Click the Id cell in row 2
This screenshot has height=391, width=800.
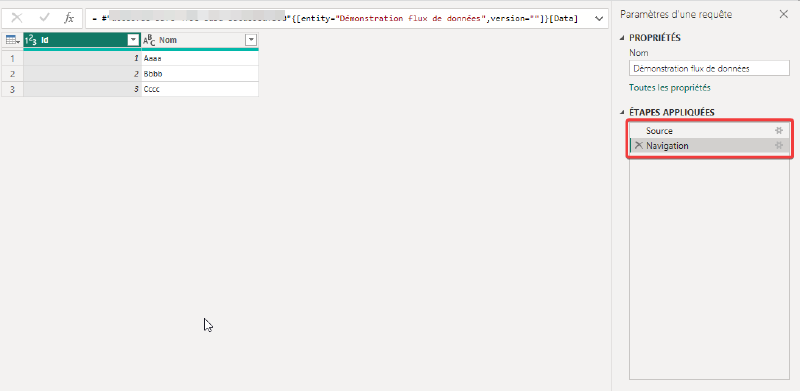pos(82,74)
